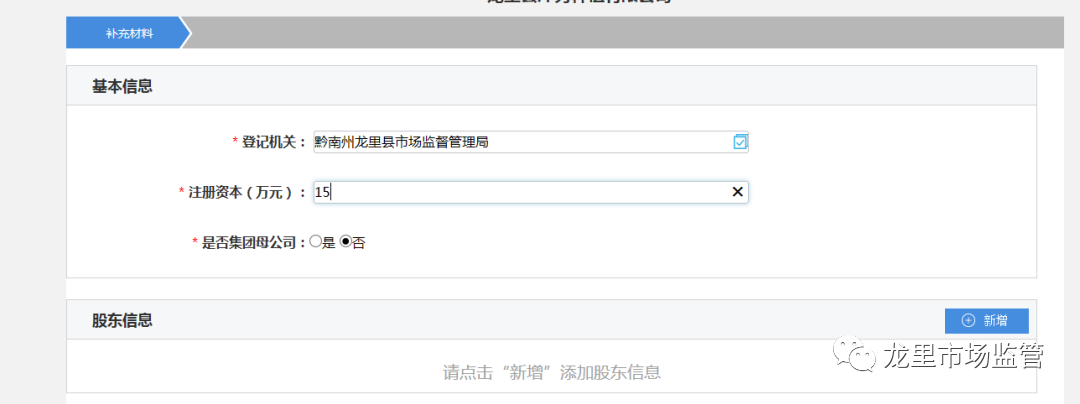Screen dimensions: 1080x404
Task: Open the 登记机关 selector icon
Action: pyautogui.click(x=740, y=142)
